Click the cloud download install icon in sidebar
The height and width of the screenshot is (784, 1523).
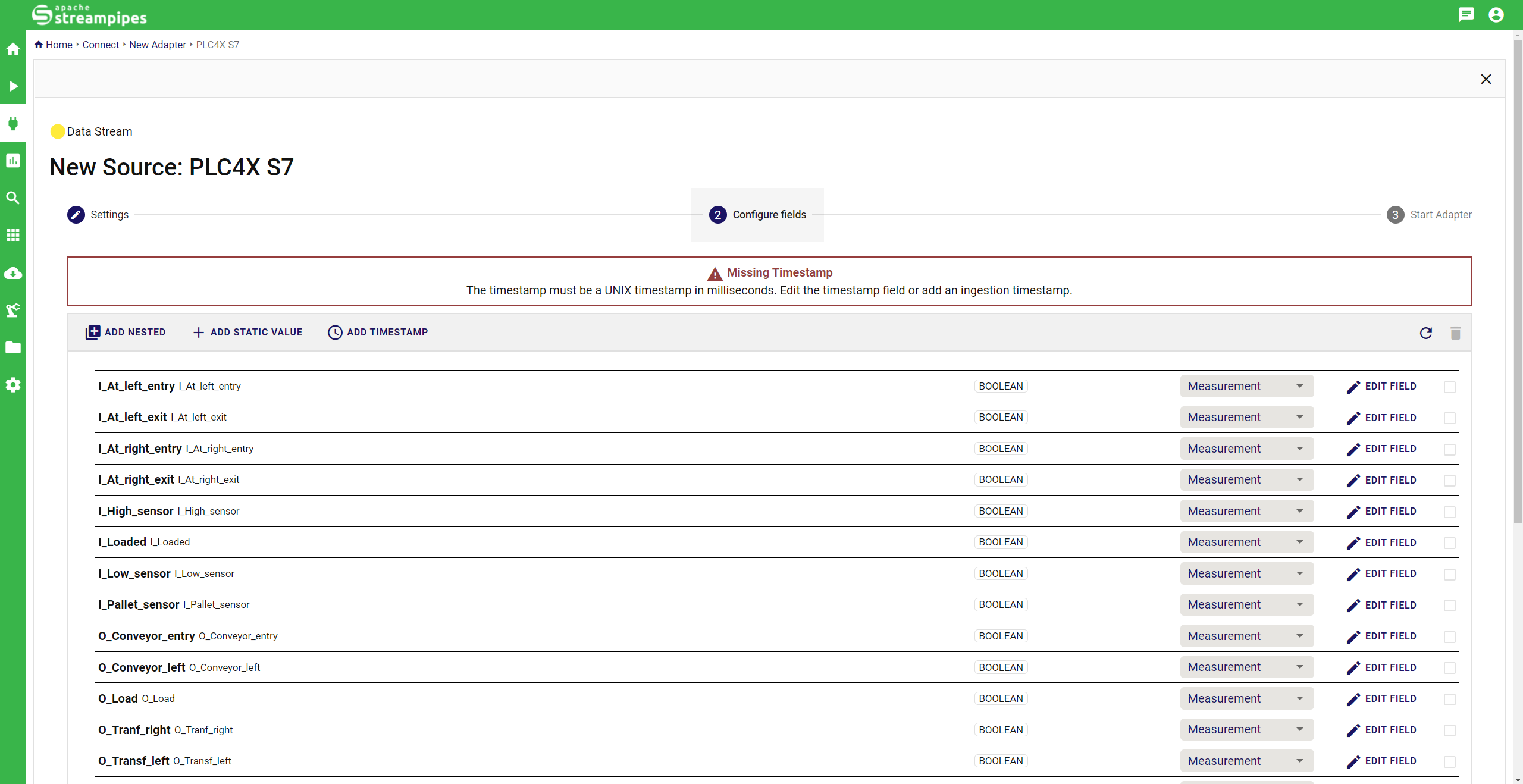click(x=13, y=273)
